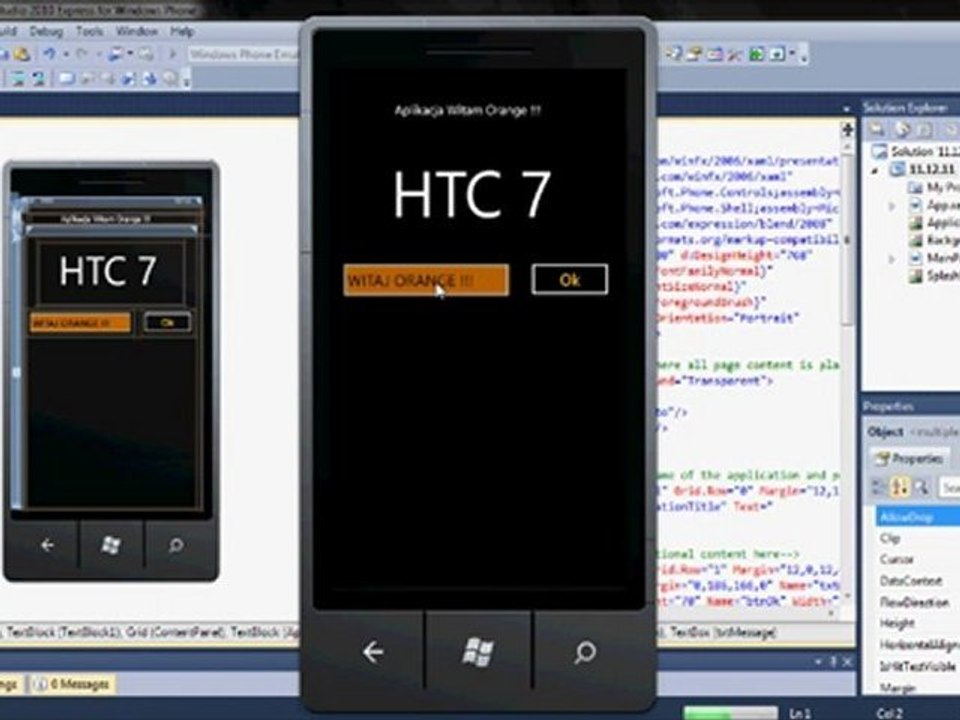Click the Start Debugging play arrow
The width and height of the screenshot is (960, 720).
coord(173,54)
